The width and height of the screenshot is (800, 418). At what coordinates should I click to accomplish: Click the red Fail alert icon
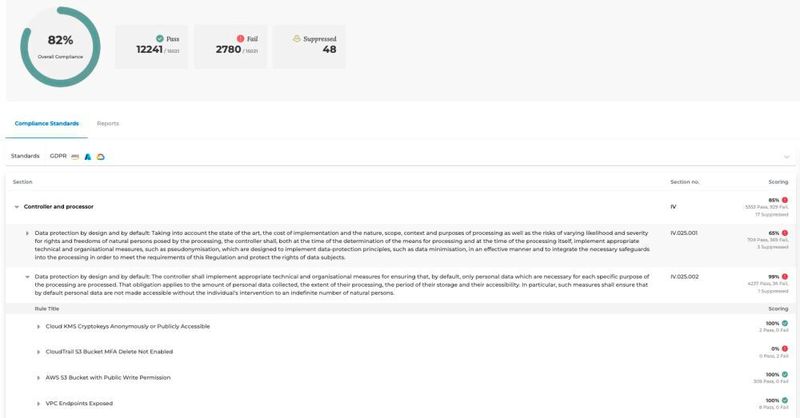(240, 39)
